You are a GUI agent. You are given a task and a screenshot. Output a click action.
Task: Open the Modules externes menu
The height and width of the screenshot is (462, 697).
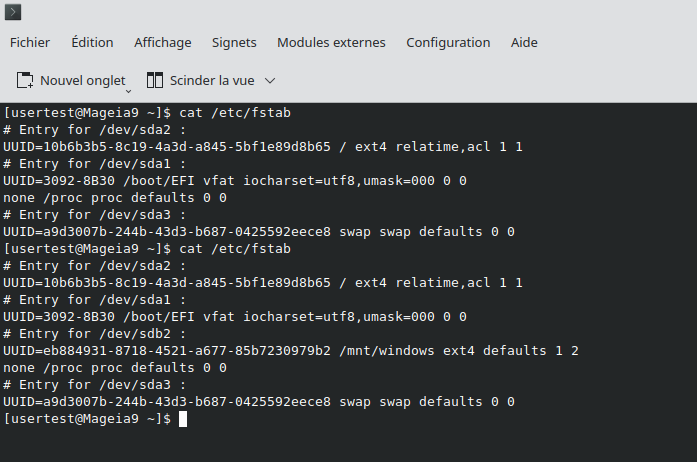[331, 43]
